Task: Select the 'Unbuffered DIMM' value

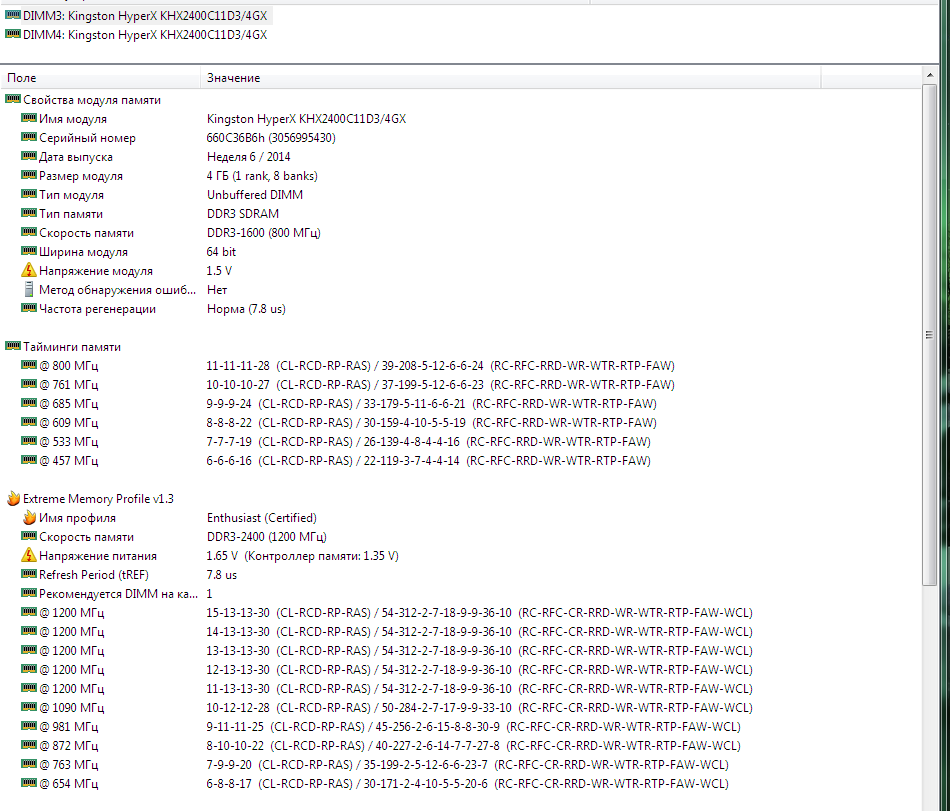Action: click(x=254, y=195)
